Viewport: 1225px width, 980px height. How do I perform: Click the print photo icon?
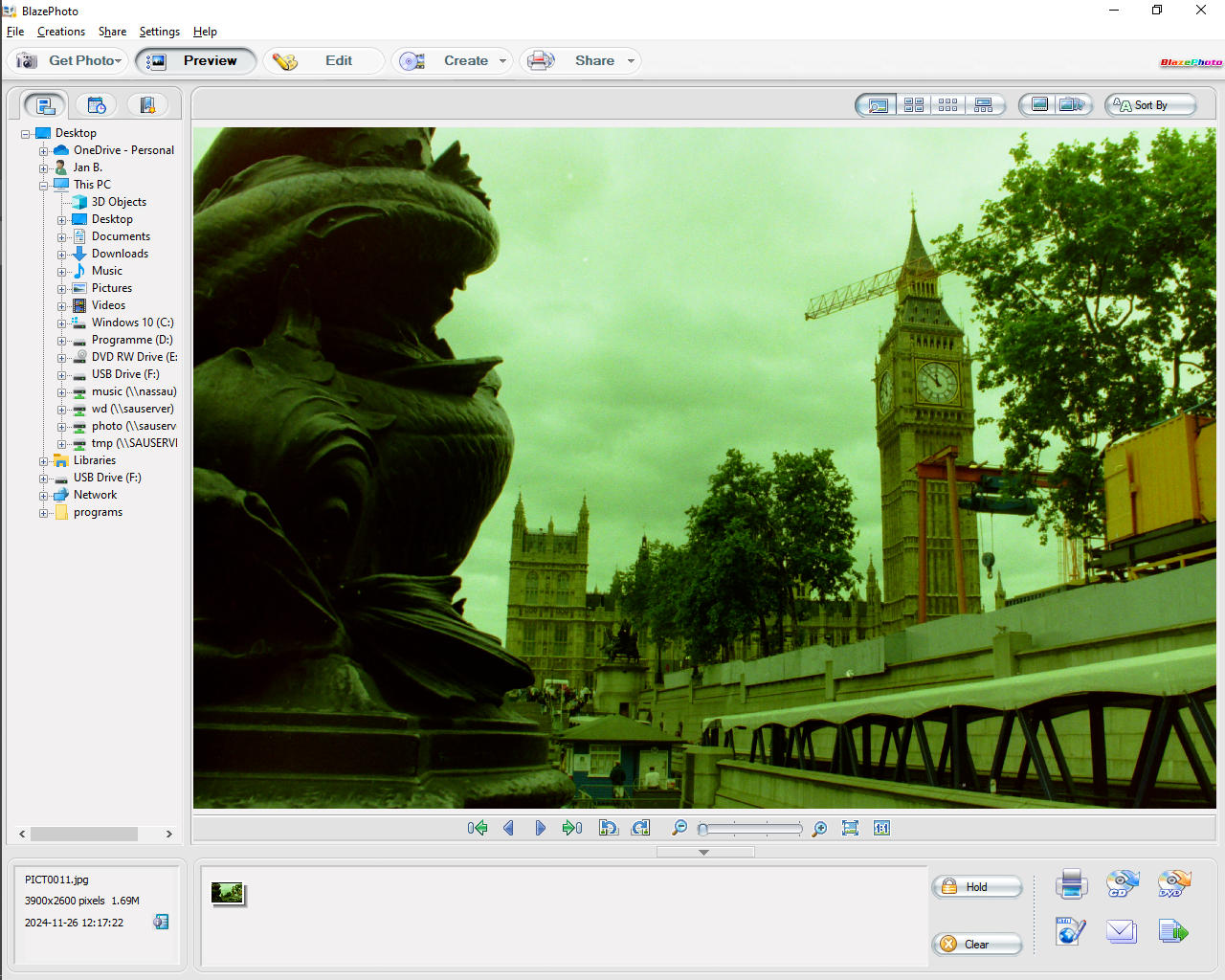click(1071, 883)
